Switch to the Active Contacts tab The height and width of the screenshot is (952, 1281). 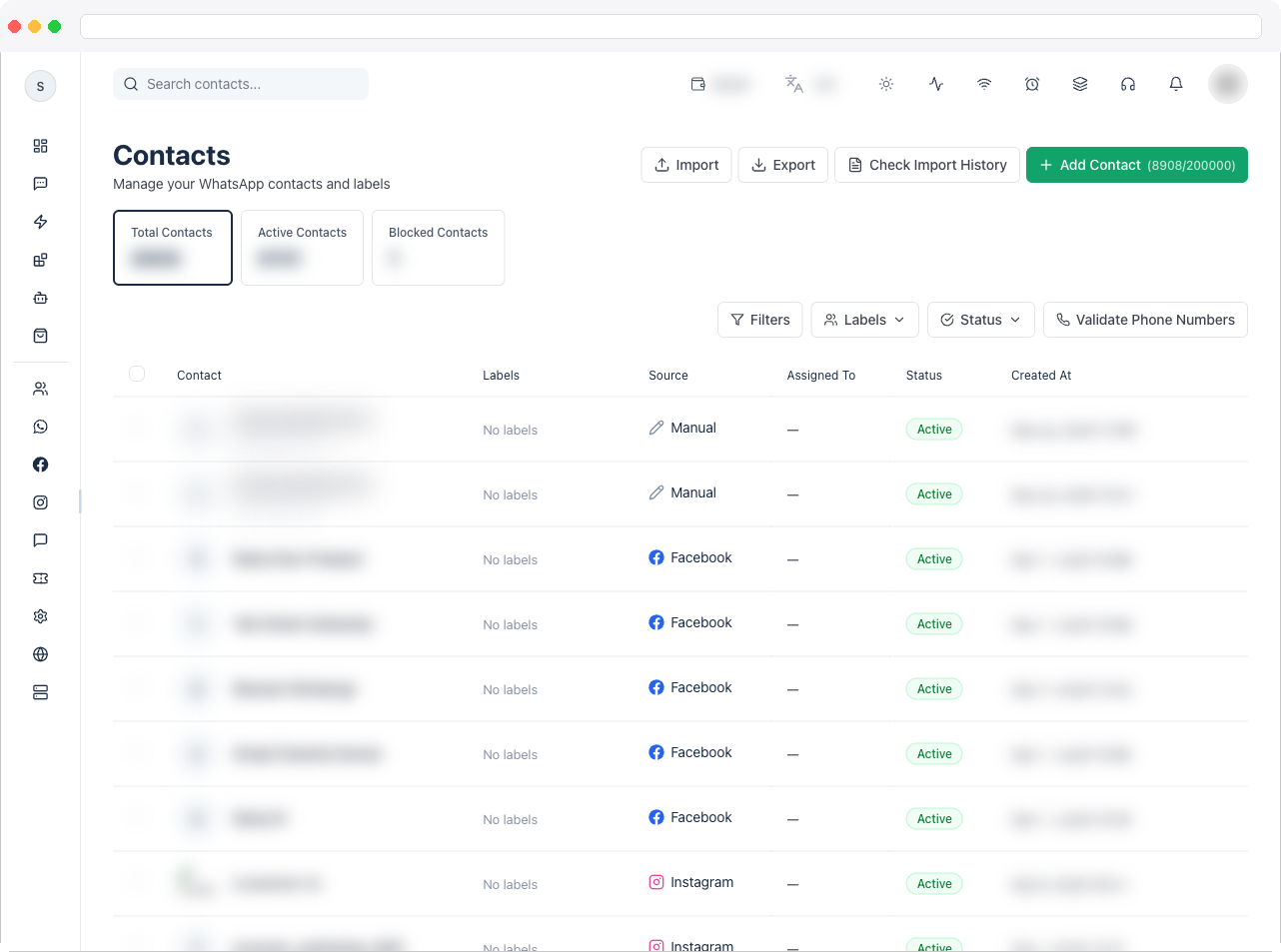(x=302, y=248)
